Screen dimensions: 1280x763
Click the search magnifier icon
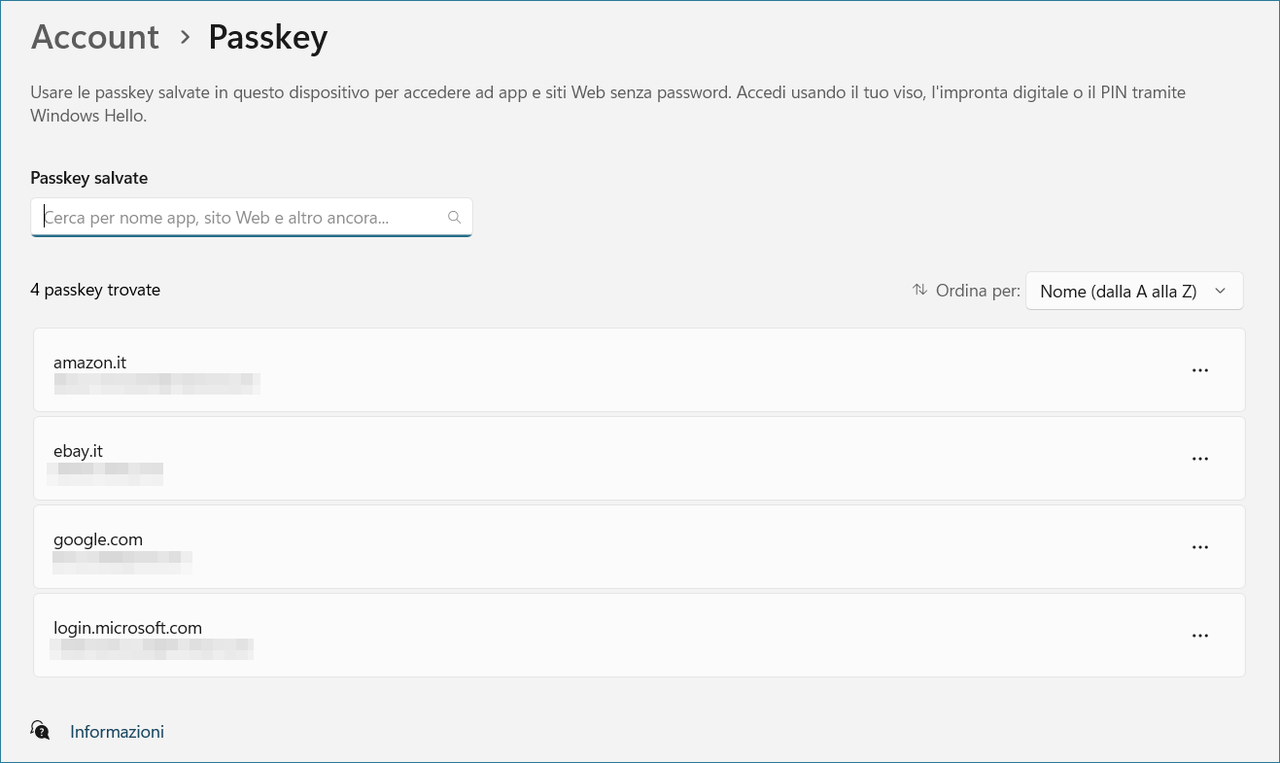pos(454,217)
